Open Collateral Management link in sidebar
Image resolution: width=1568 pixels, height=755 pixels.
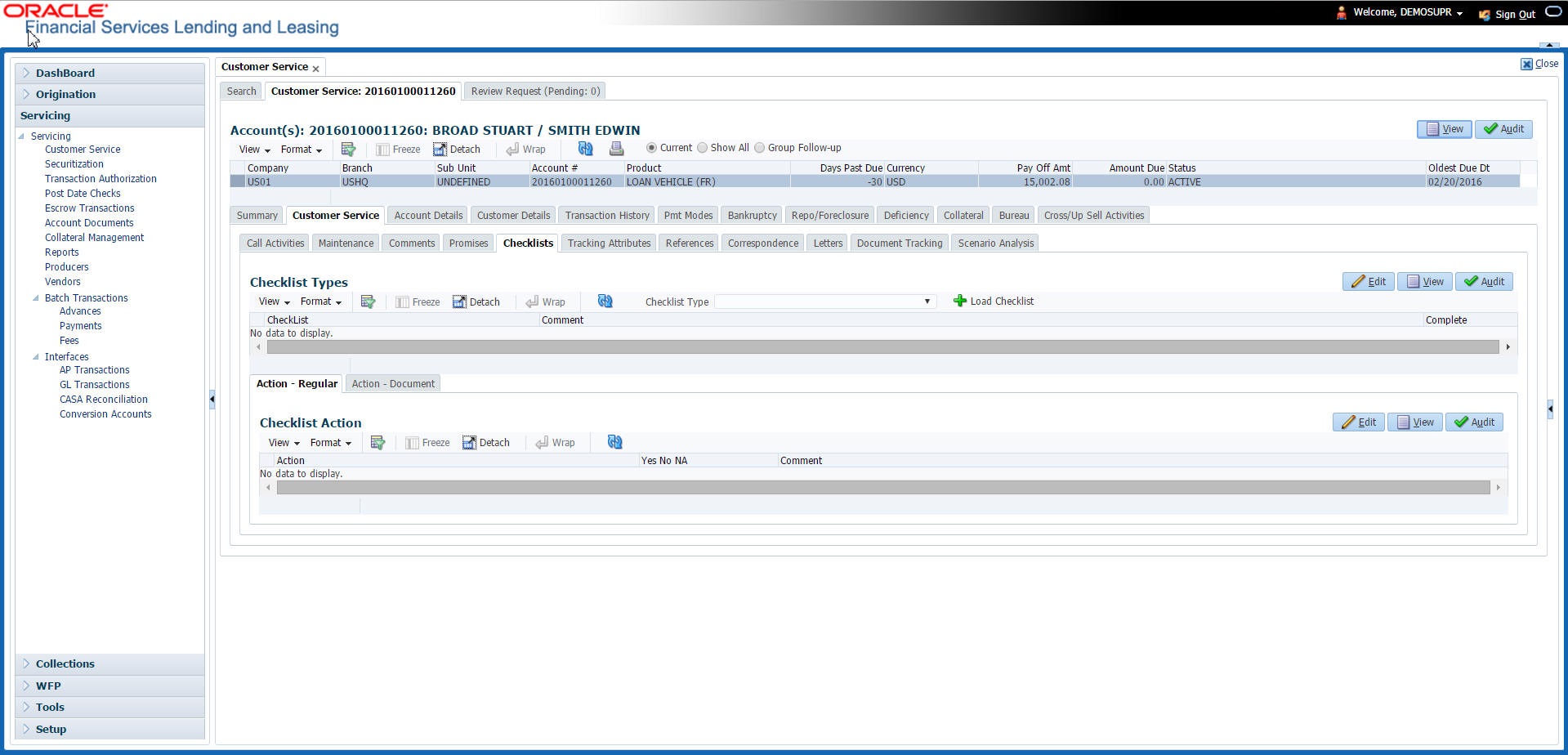tap(94, 238)
